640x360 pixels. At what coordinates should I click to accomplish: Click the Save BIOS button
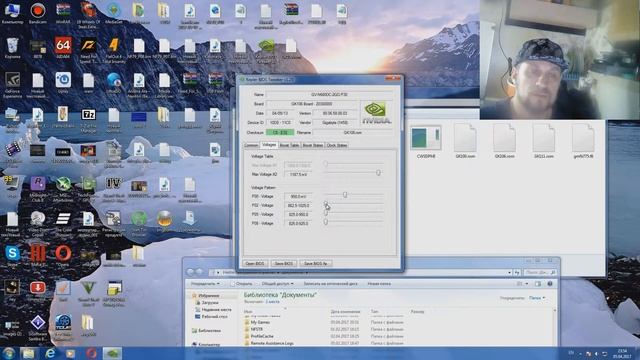coord(283,264)
